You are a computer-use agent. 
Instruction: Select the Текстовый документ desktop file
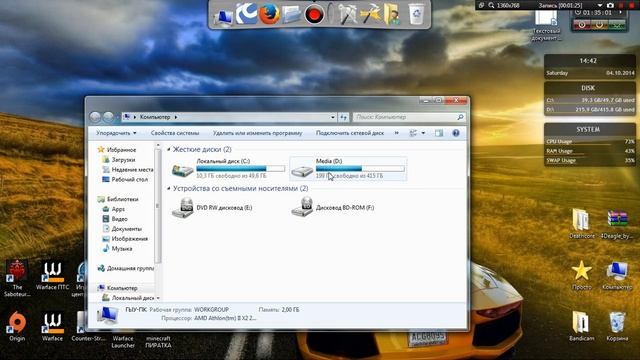point(546,25)
